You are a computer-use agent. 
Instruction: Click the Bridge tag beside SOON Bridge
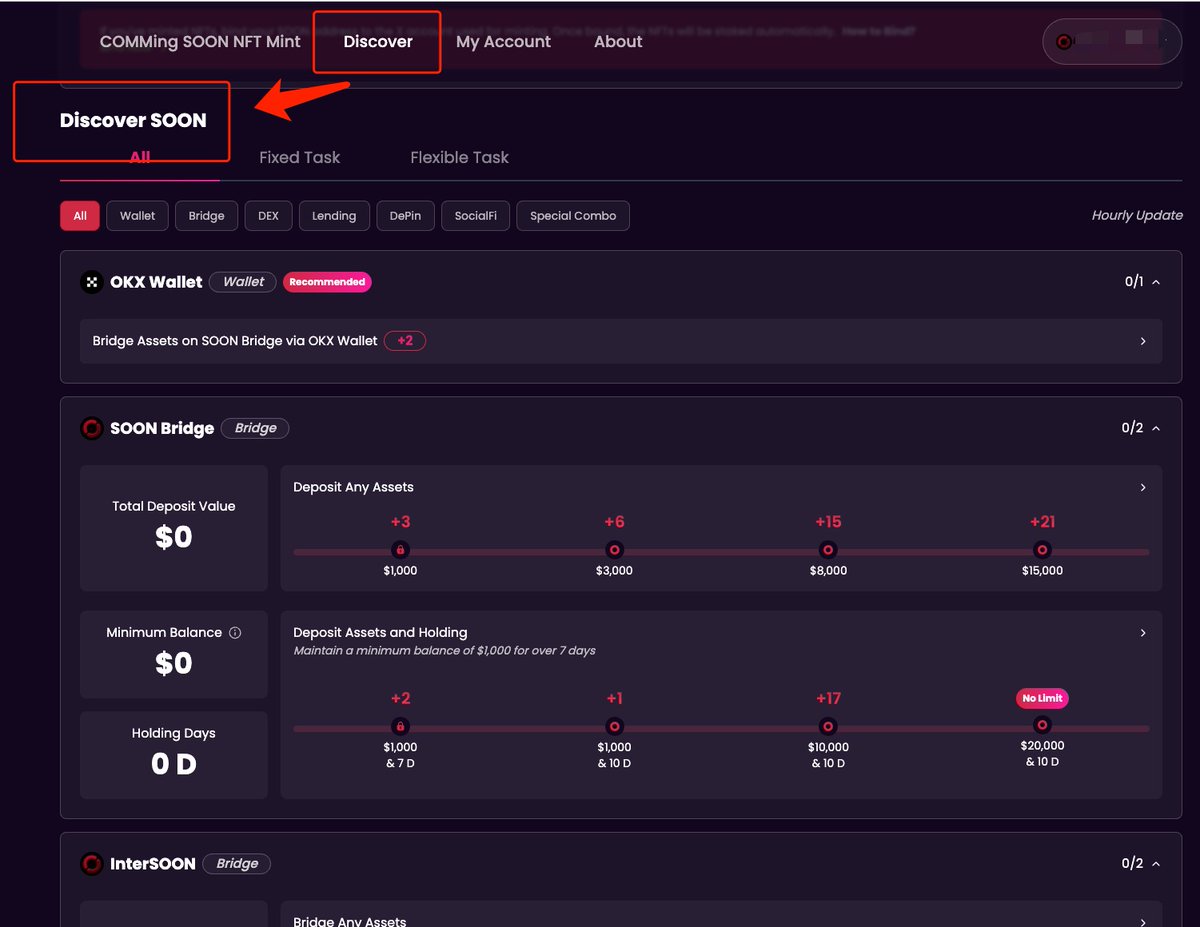tap(255, 428)
